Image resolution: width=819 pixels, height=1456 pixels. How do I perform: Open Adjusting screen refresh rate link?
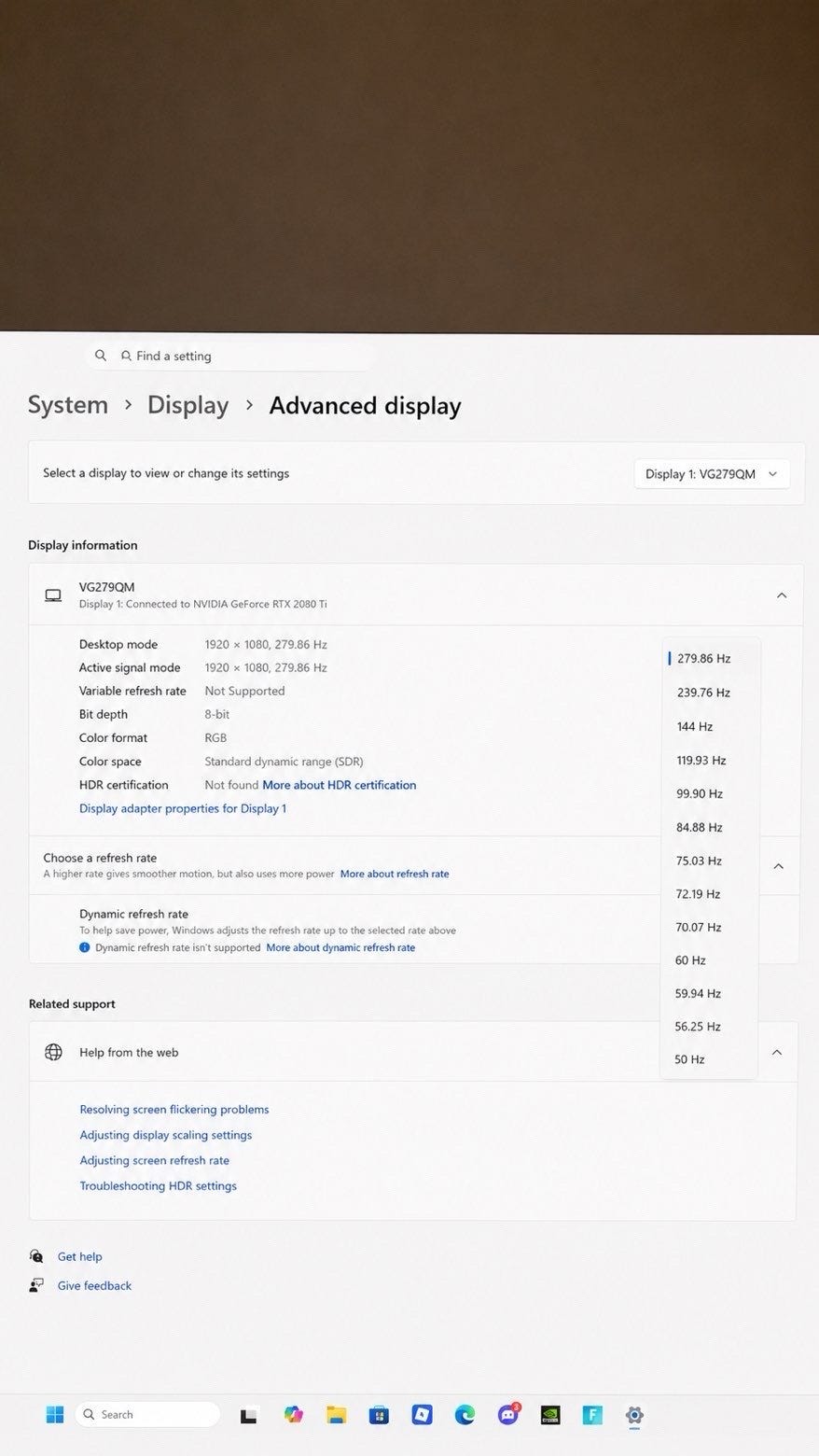click(x=155, y=1160)
